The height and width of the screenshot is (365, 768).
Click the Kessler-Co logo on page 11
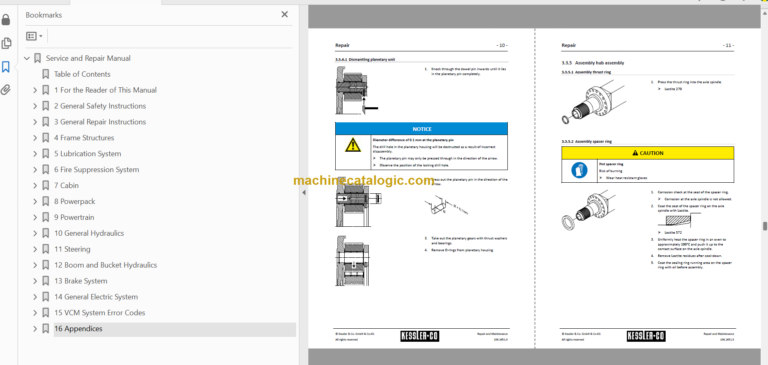(646, 336)
